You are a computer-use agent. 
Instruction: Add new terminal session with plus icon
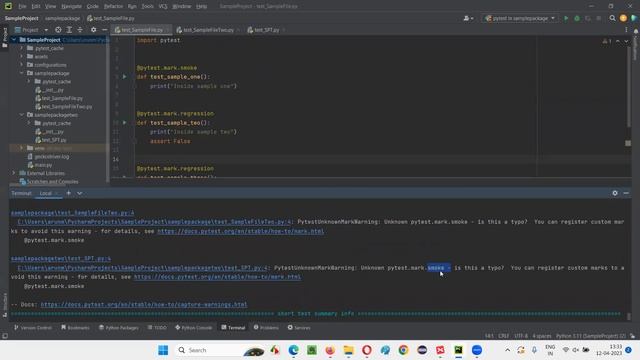click(x=69, y=193)
